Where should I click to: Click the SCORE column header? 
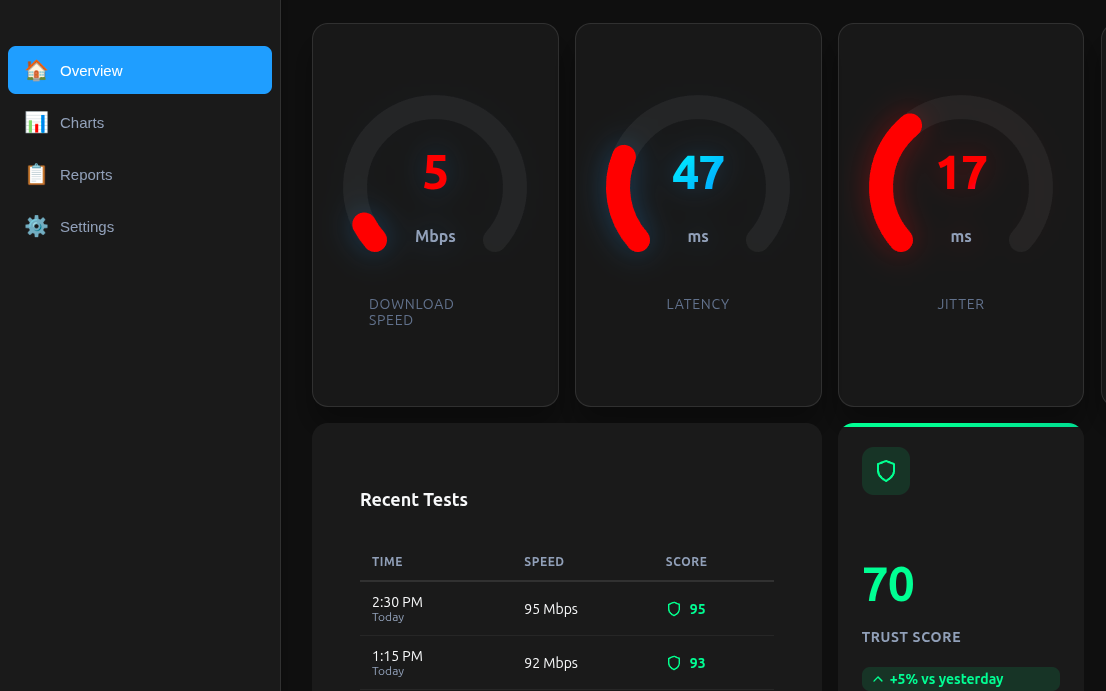pyautogui.click(x=686, y=562)
